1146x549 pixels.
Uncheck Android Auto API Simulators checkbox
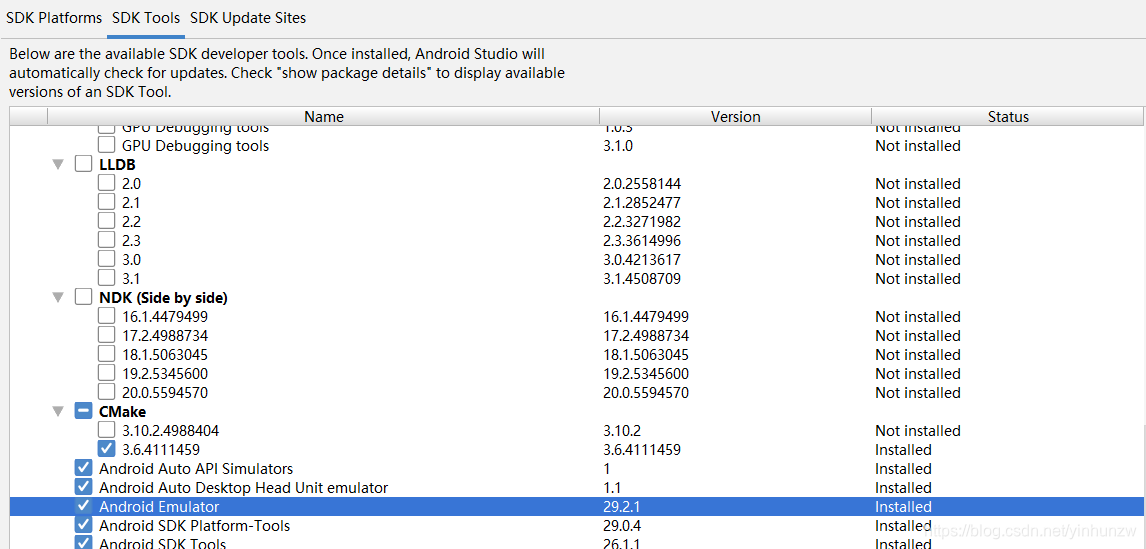pyautogui.click(x=83, y=468)
